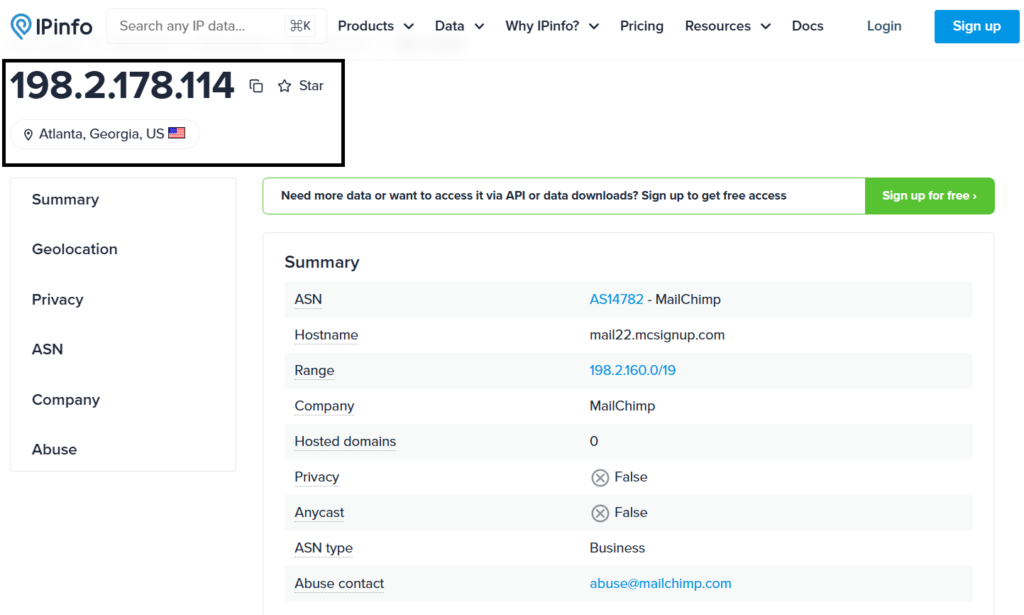Select Privacy in the sidebar
1024x615 pixels.
[57, 300]
